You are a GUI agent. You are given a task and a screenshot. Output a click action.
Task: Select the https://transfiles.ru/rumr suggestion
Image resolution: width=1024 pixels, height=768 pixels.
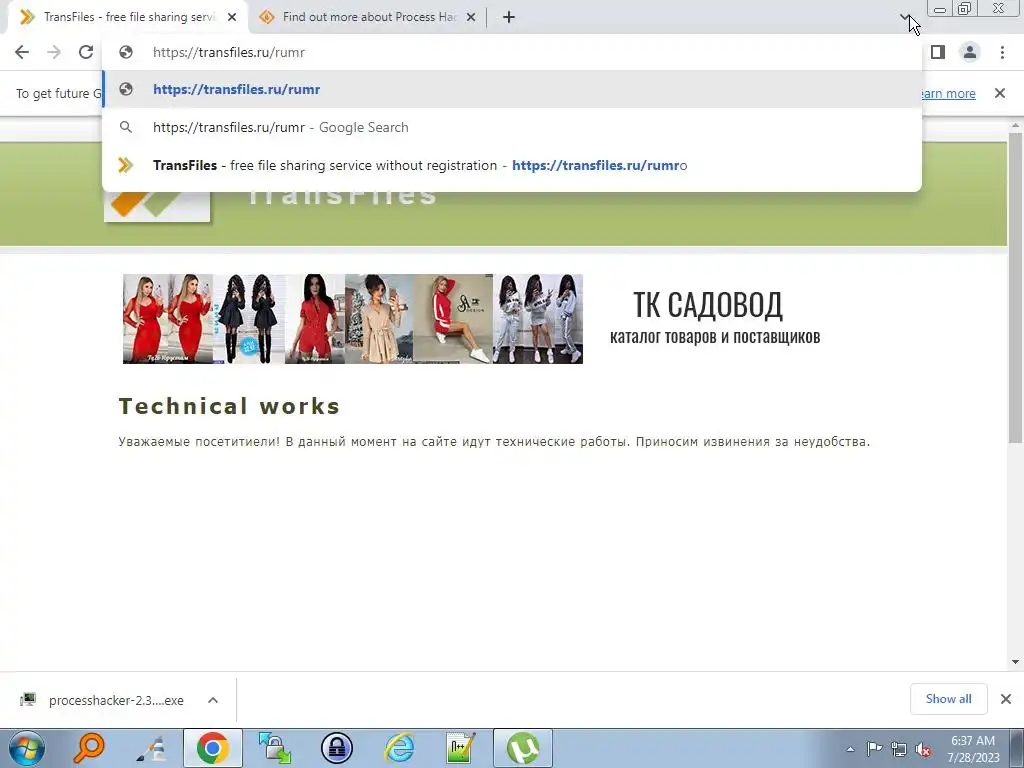(x=512, y=89)
